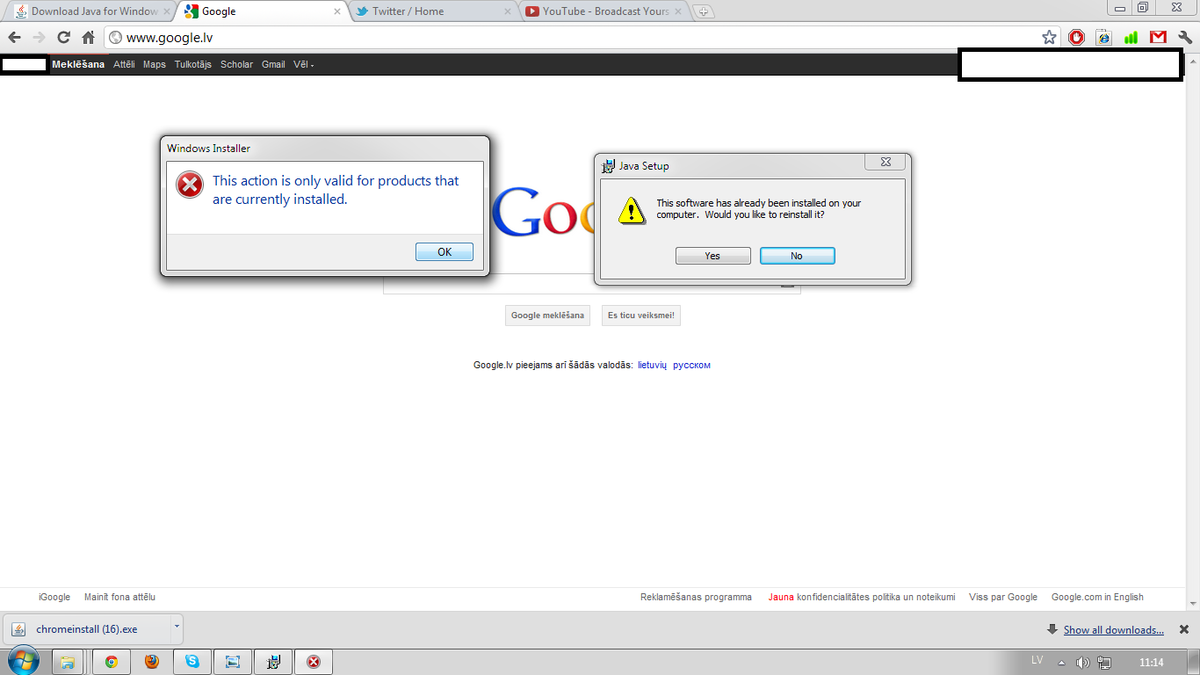Open Maps in Google's top bar
The image size is (1200, 675).
154,65
